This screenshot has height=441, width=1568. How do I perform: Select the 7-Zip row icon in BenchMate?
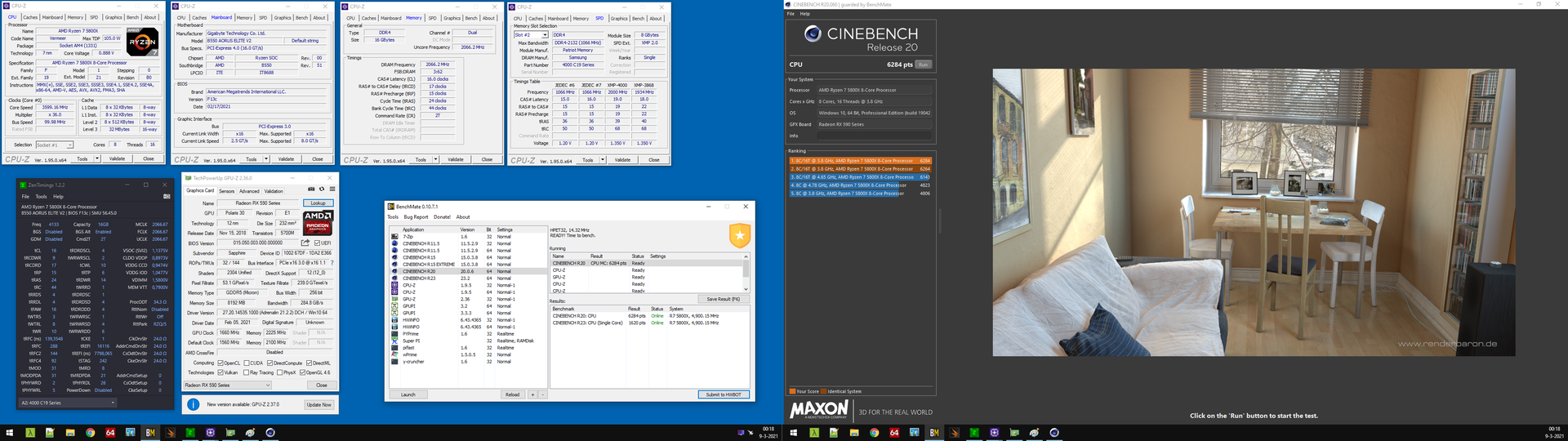tap(395, 237)
